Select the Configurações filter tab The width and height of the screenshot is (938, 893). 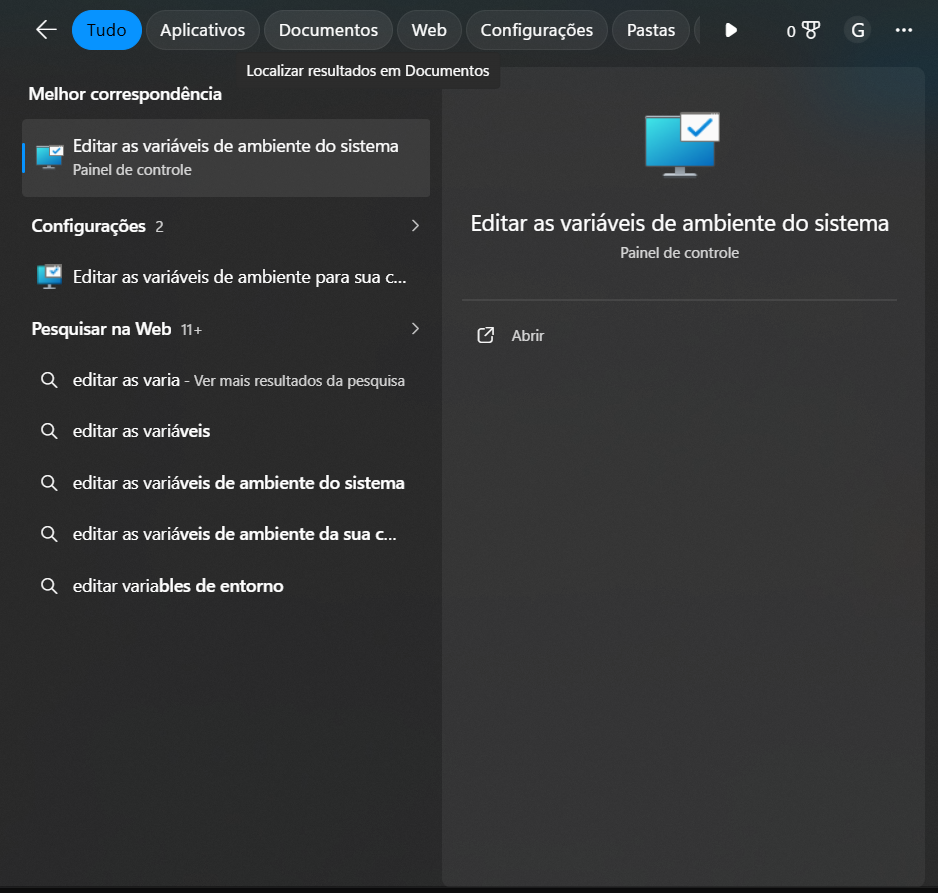(x=536, y=30)
